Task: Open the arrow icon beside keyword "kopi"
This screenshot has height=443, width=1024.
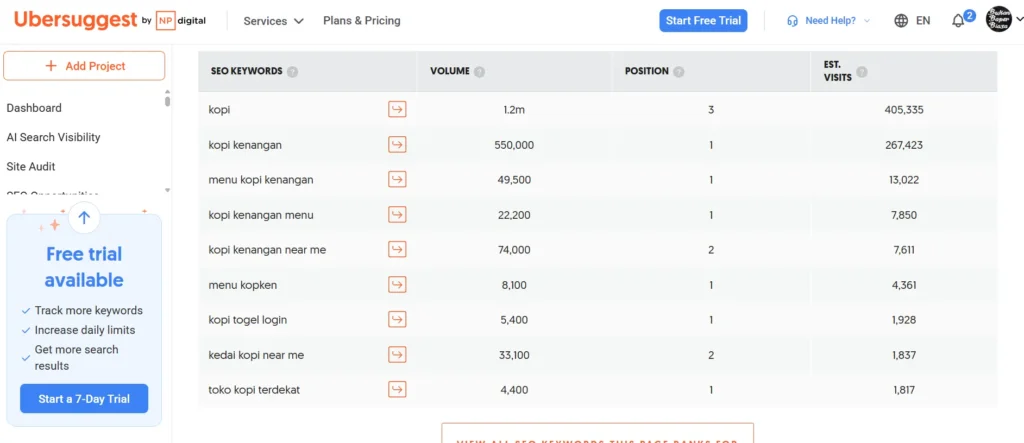Action: [x=397, y=109]
